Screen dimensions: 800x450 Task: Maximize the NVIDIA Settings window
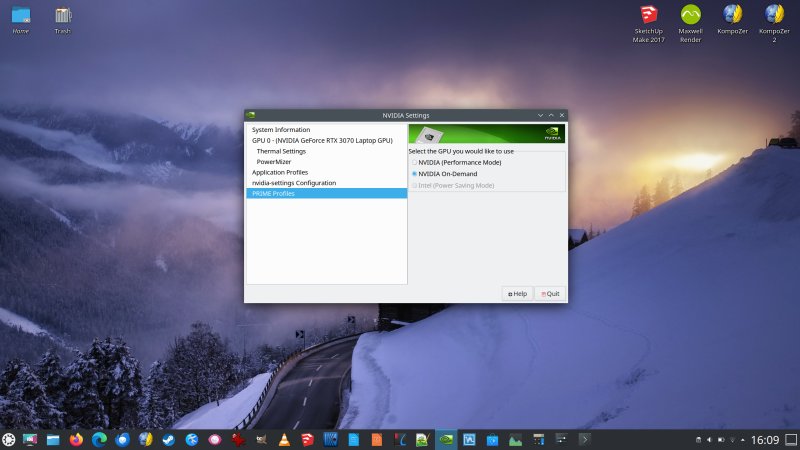click(551, 115)
